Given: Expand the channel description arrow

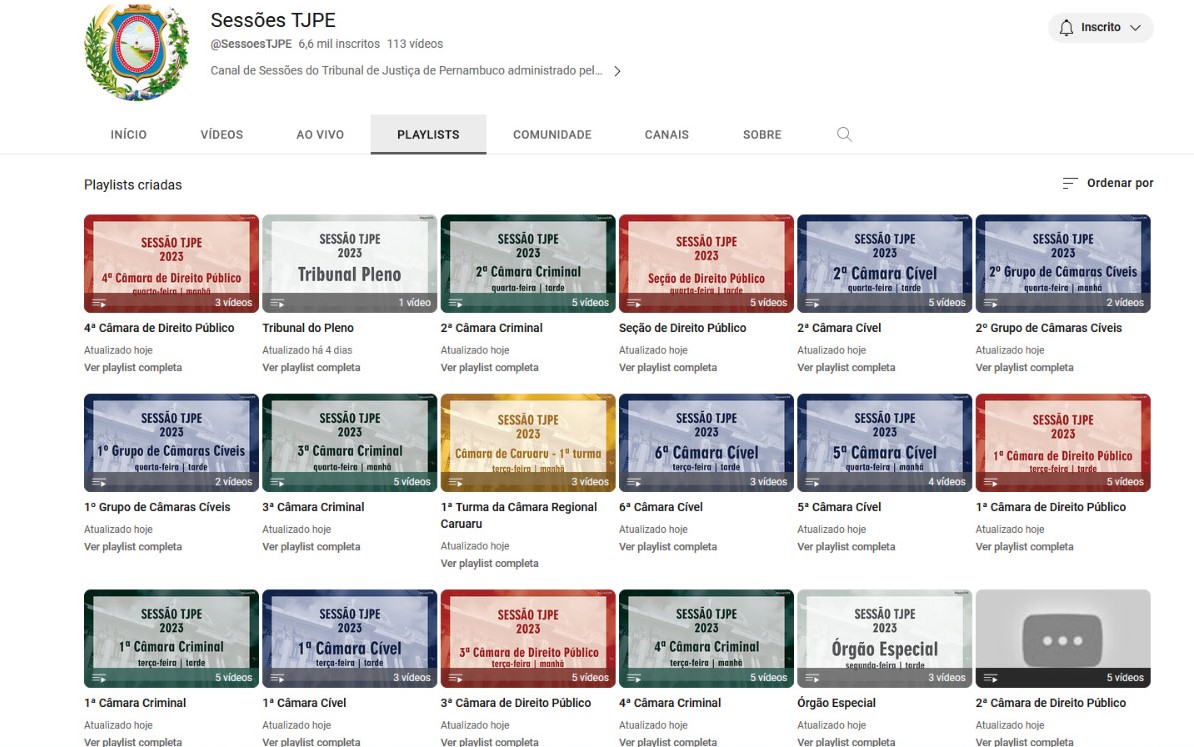Looking at the screenshot, I should pyautogui.click(x=618, y=71).
